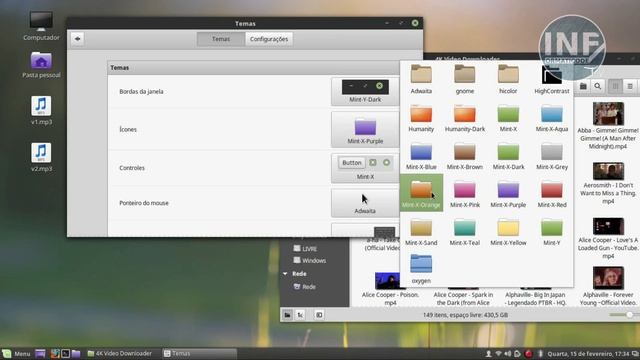This screenshot has width=640, height=360.
Task: Choose the oxygen icon theme
Action: [x=421, y=269]
